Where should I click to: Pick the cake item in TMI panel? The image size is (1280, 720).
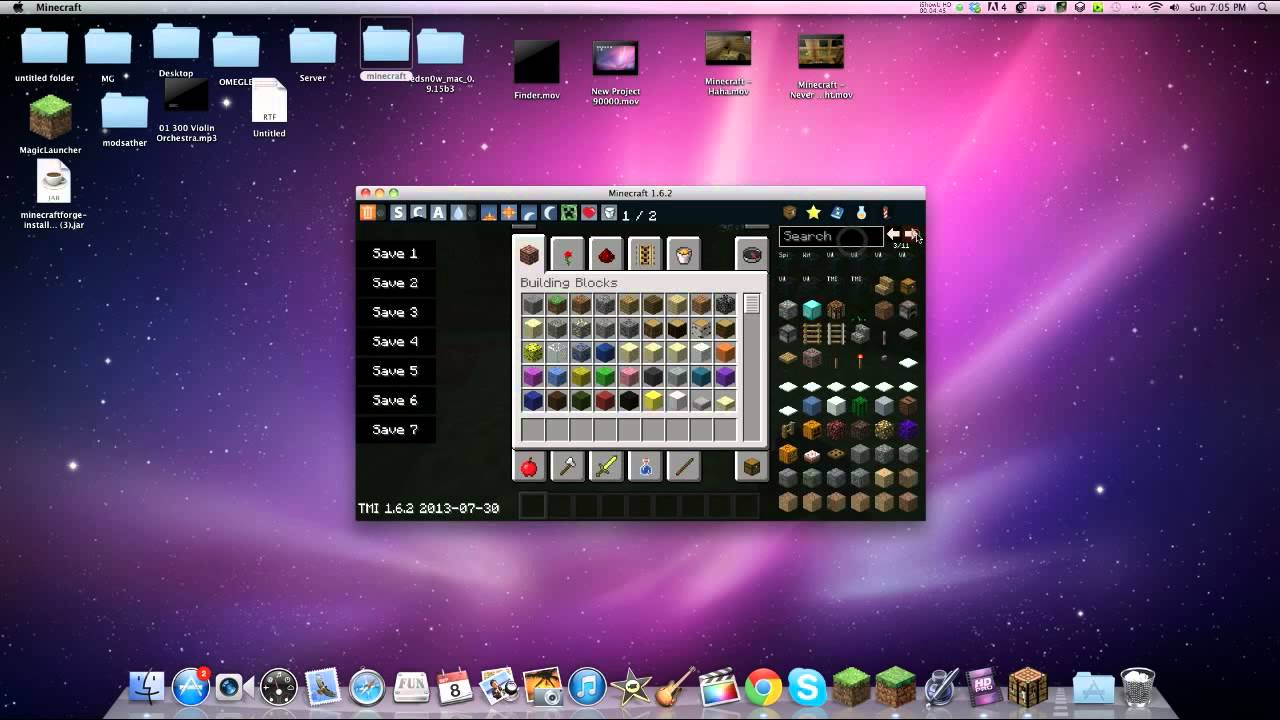(x=812, y=455)
